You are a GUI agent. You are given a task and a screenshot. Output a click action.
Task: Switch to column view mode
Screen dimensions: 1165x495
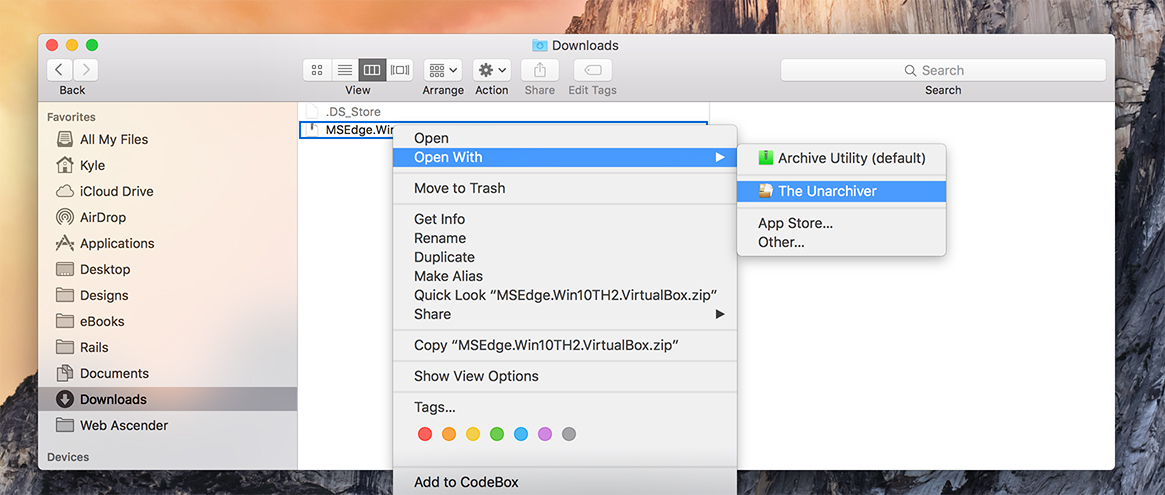[372, 70]
